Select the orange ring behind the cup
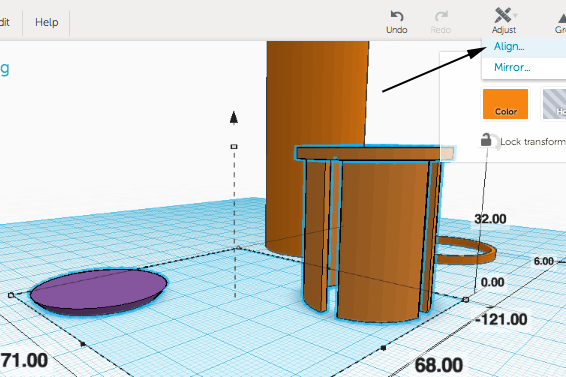The image size is (566, 377). [x=466, y=250]
